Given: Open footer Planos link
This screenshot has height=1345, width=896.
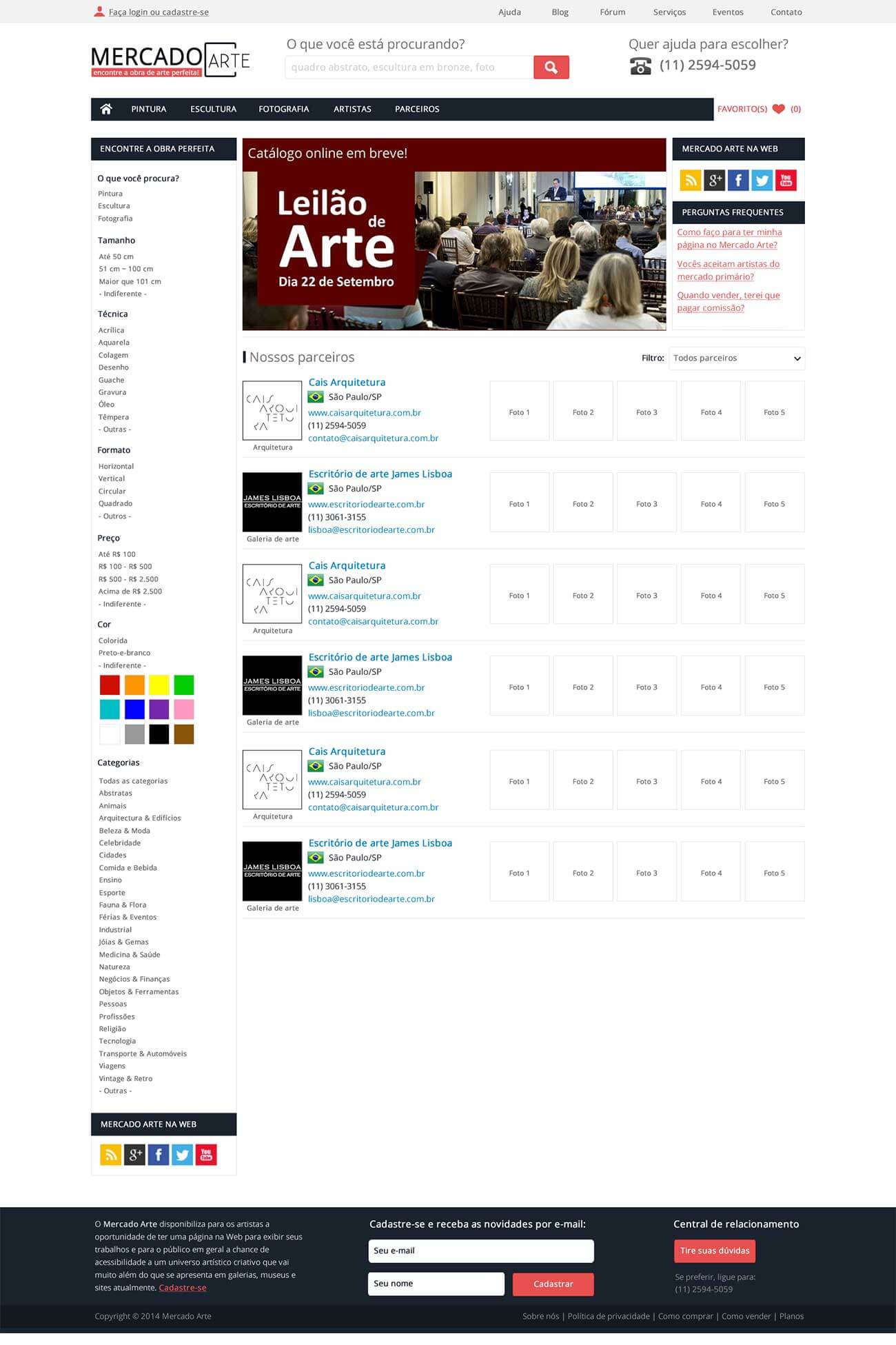Looking at the screenshot, I should pos(791,1316).
